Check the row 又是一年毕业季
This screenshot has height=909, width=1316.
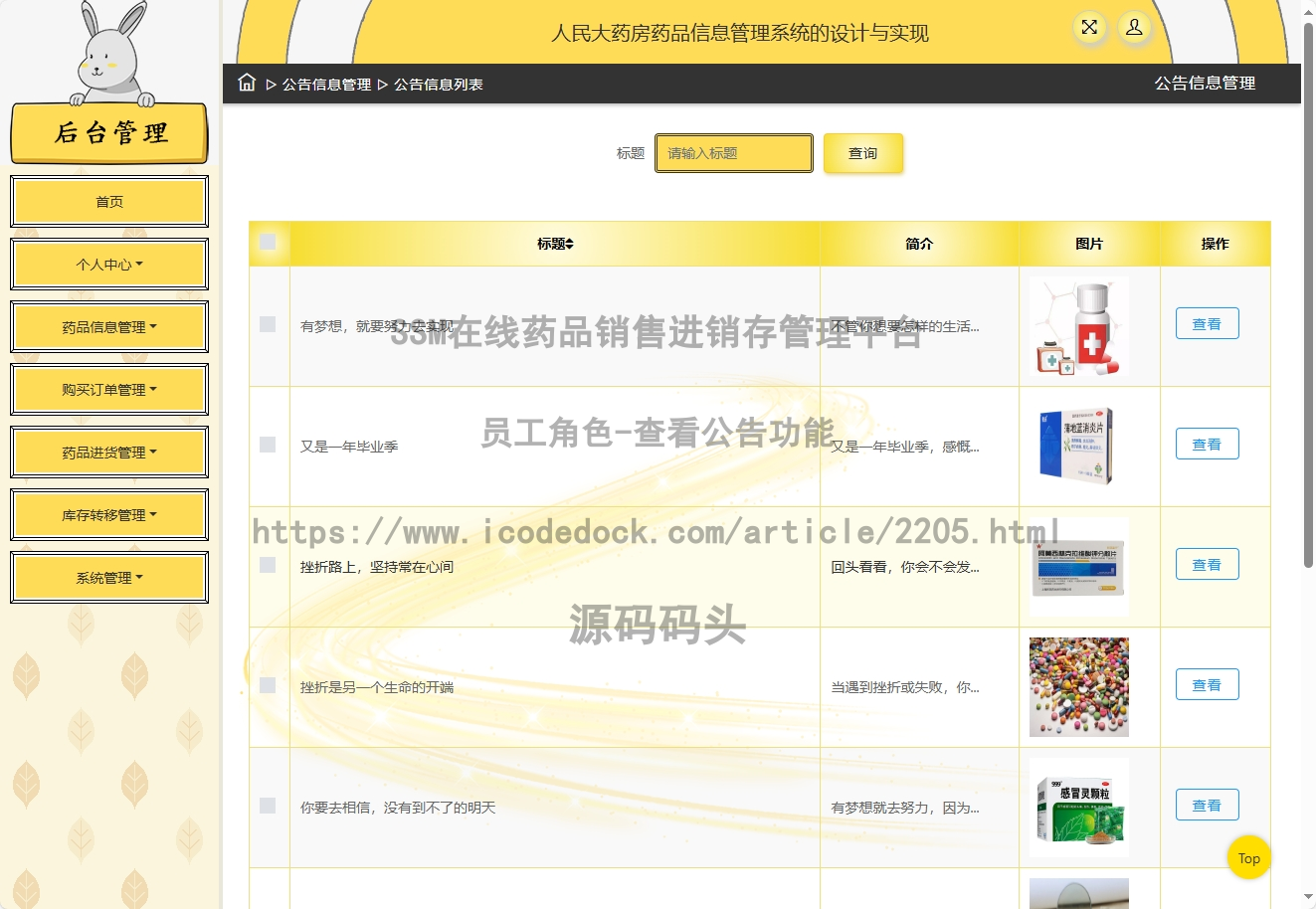coord(268,445)
